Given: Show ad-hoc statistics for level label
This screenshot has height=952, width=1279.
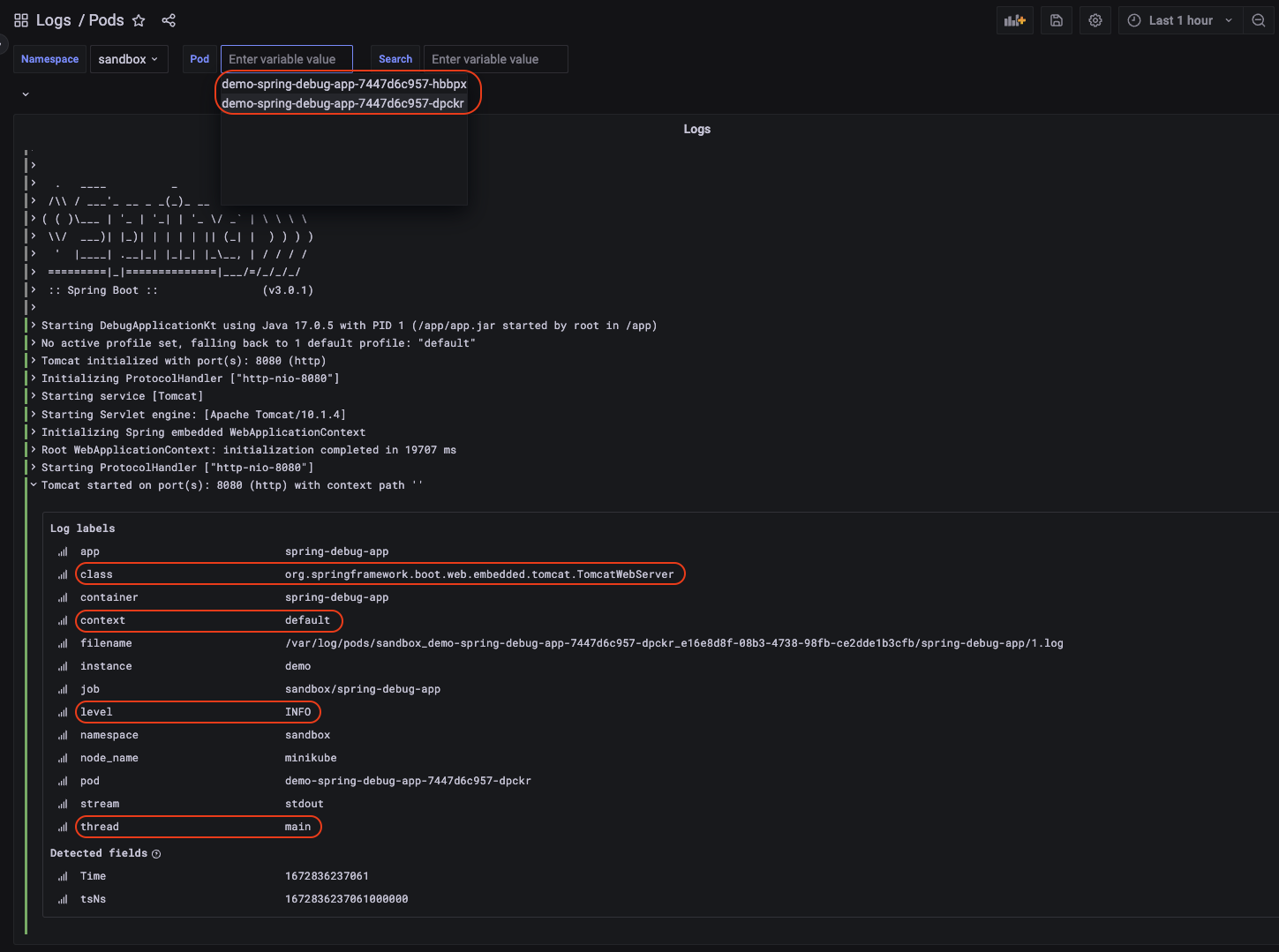Looking at the screenshot, I should pos(63,712).
